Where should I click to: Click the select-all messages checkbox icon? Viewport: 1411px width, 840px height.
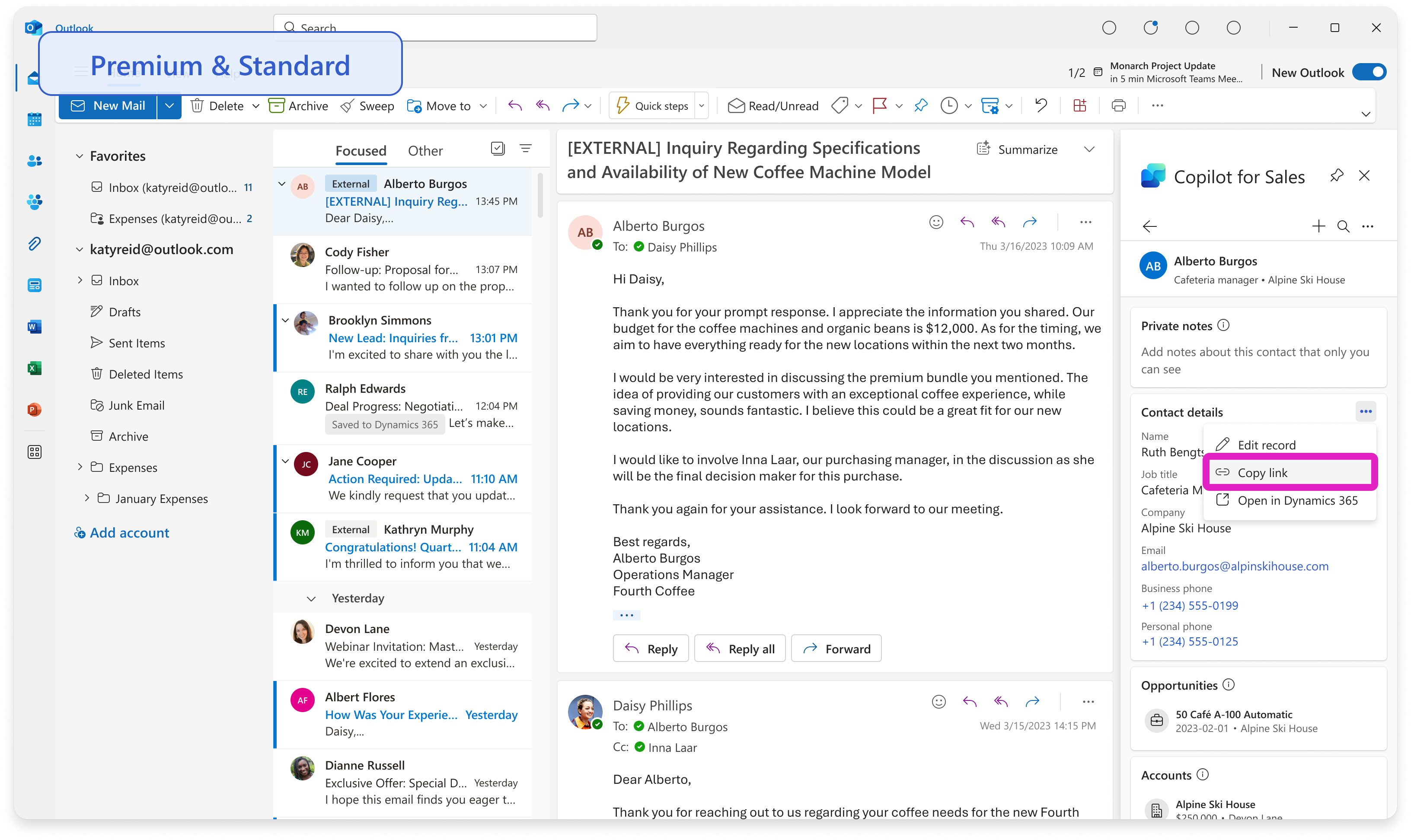tap(497, 149)
